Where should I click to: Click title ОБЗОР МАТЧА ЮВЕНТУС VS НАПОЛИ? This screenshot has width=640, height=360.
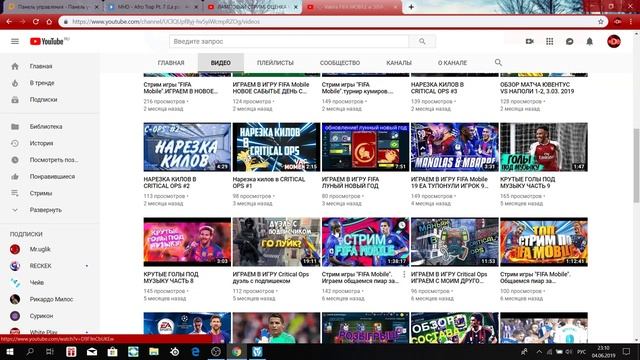point(537,88)
